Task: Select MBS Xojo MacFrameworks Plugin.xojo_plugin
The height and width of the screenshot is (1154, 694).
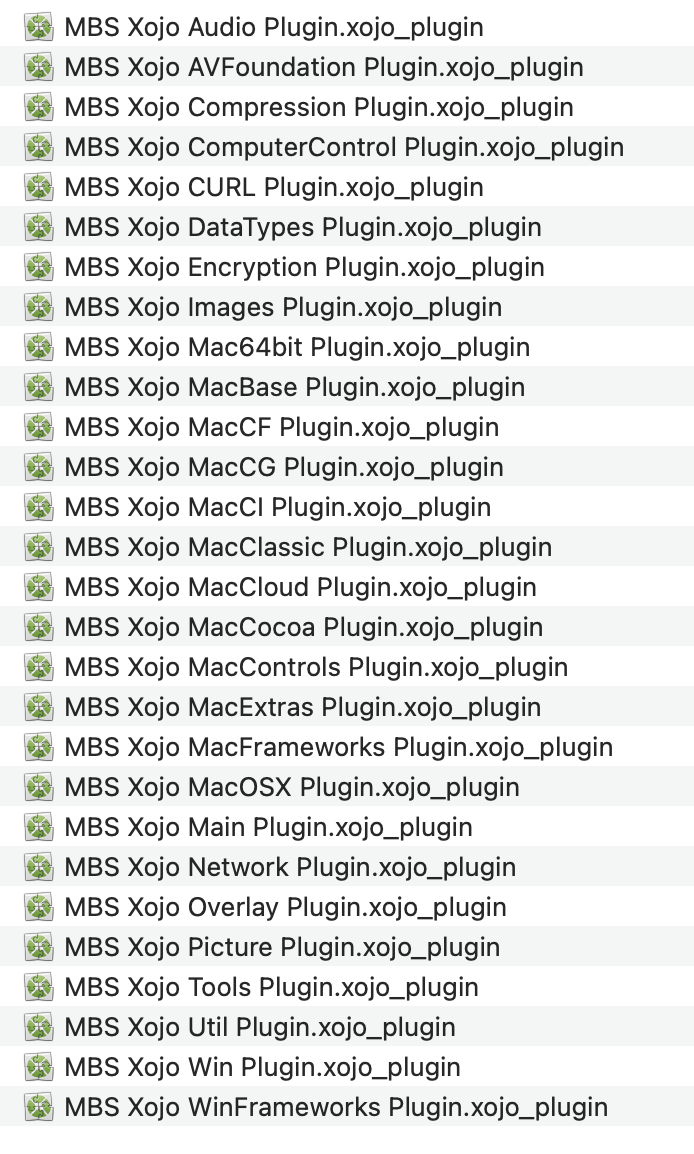Action: 339,748
